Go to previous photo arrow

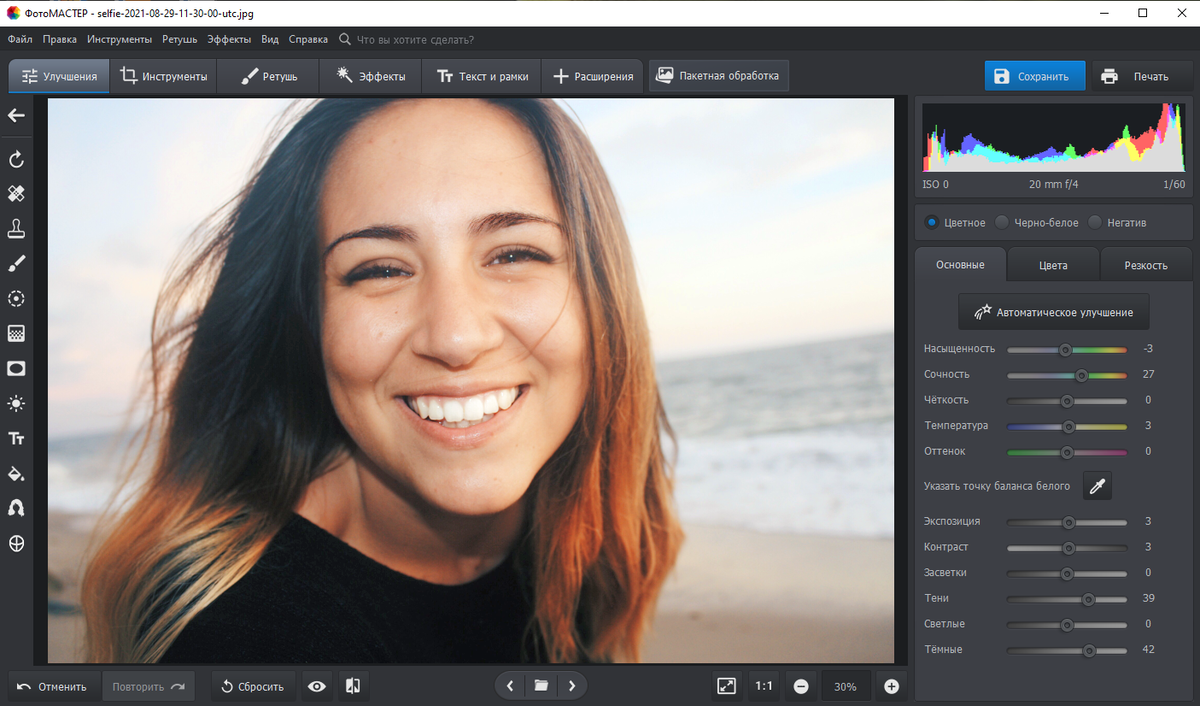510,686
